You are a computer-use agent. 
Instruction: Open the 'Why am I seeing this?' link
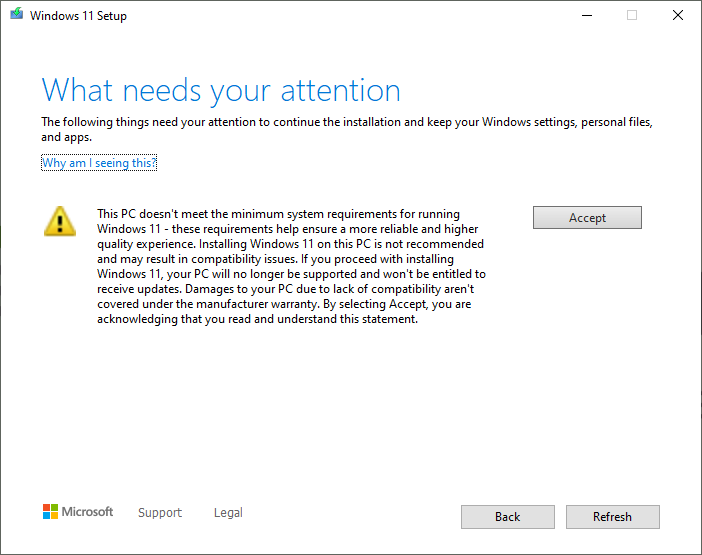click(x=99, y=162)
